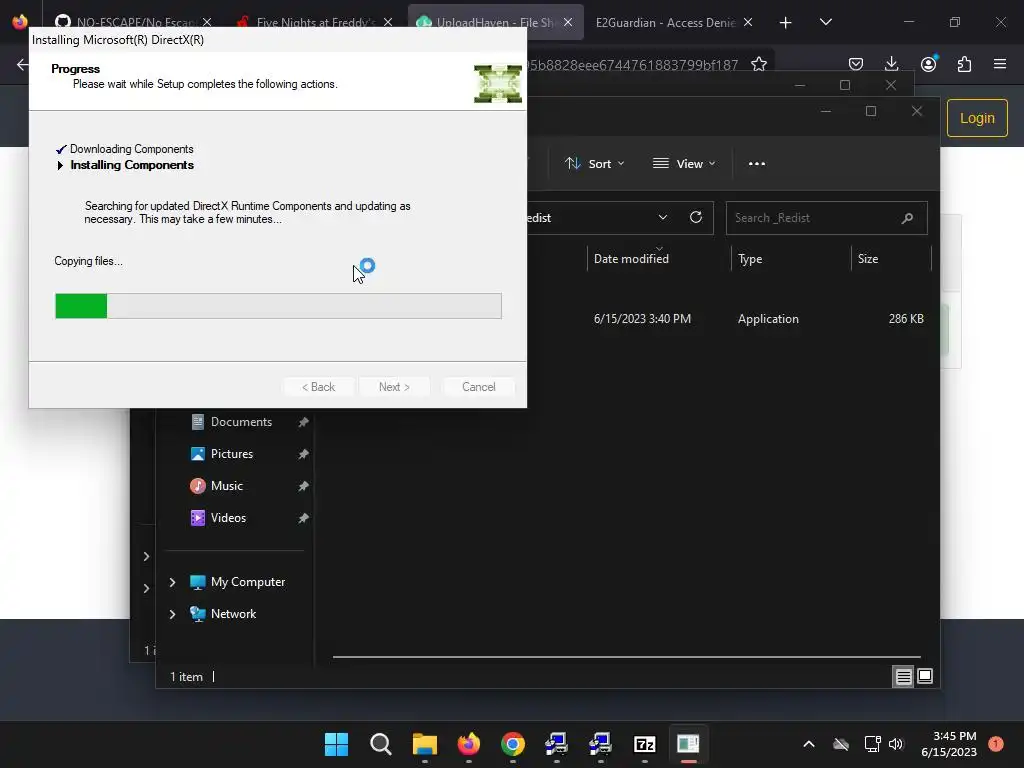
Task: Open the View dropdown in Explorer
Action: (684, 164)
